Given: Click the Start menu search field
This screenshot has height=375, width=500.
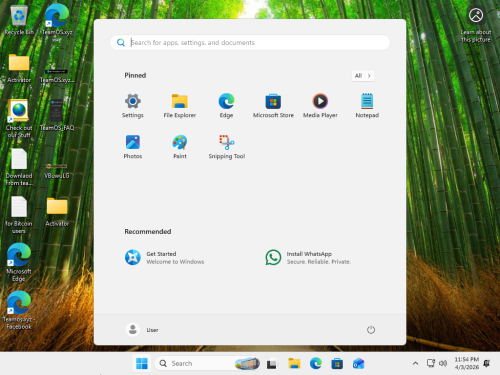Looking at the screenshot, I should tap(250, 43).
